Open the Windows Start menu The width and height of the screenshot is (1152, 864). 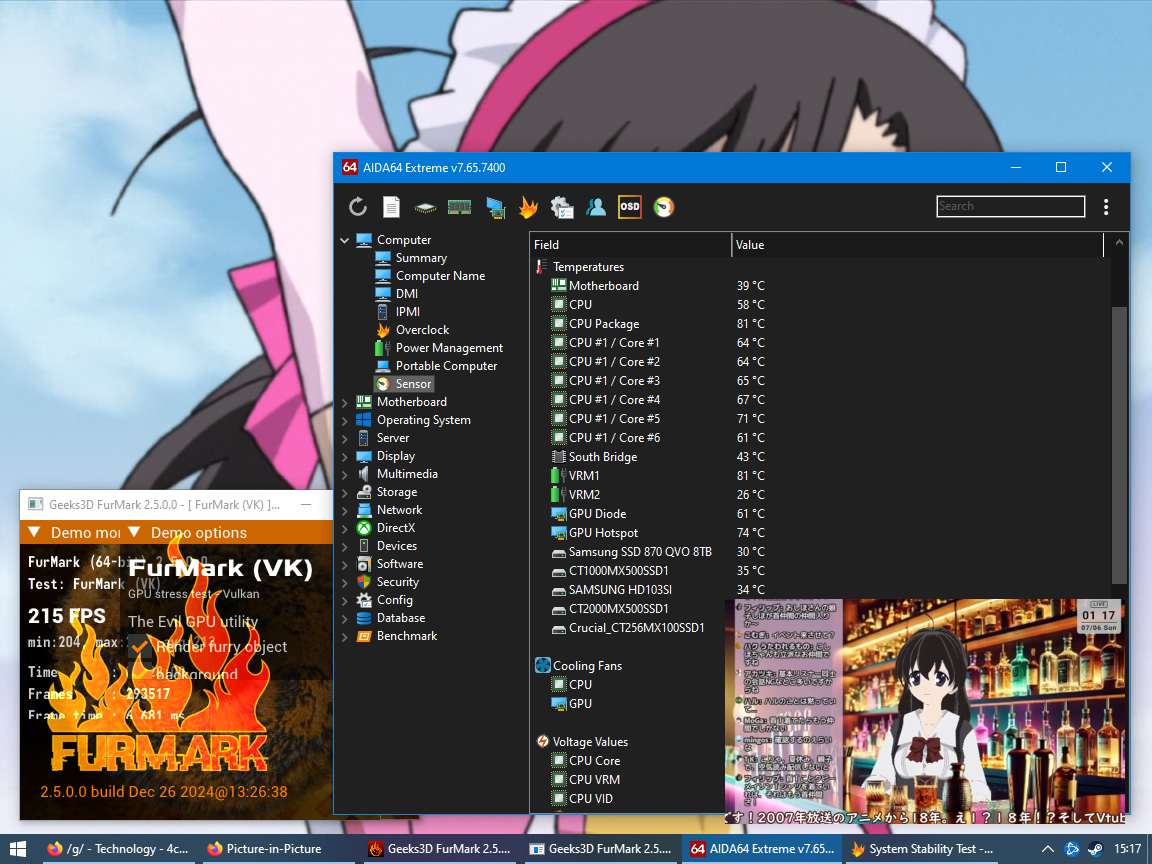(x=18, y=849)
